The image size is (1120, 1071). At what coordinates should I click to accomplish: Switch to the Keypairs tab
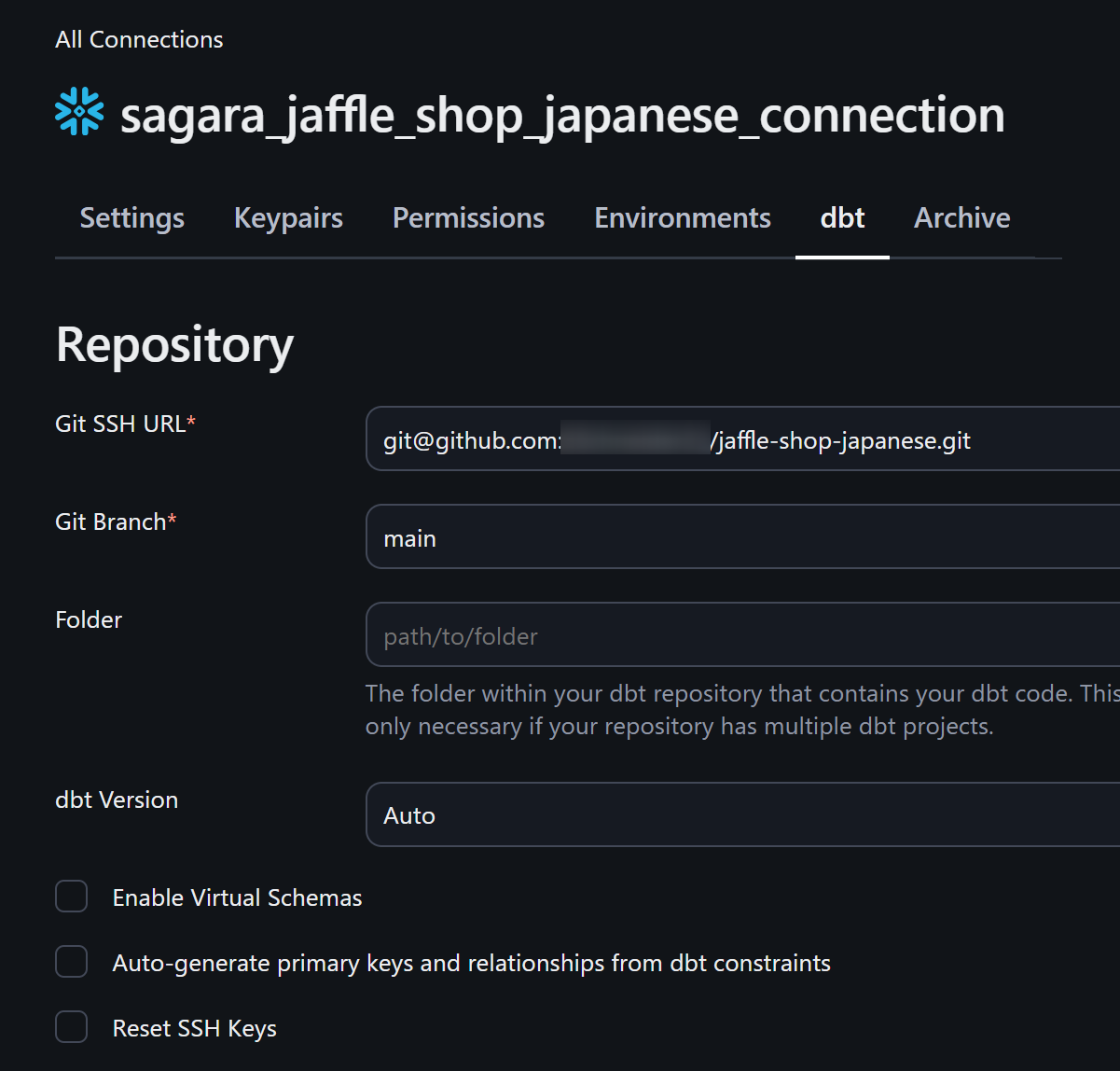coord(288,218)
